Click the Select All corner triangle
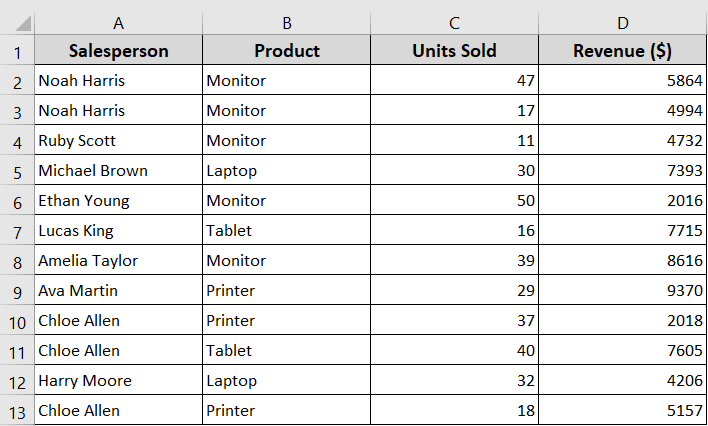Image resolution: width=708 pixels, height=426 pixels. [22, 23]
